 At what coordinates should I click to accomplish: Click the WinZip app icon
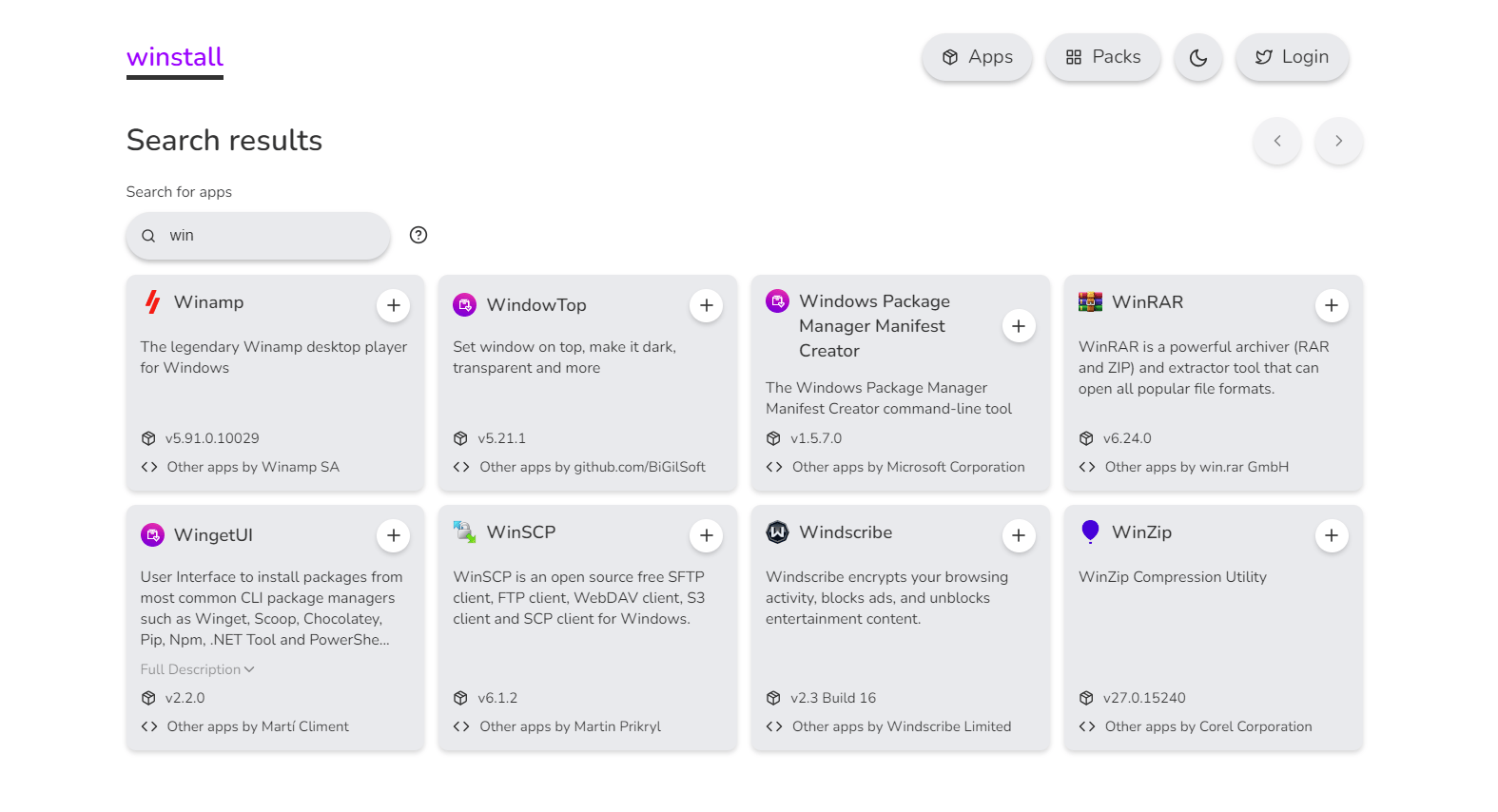click(1090, 532)
